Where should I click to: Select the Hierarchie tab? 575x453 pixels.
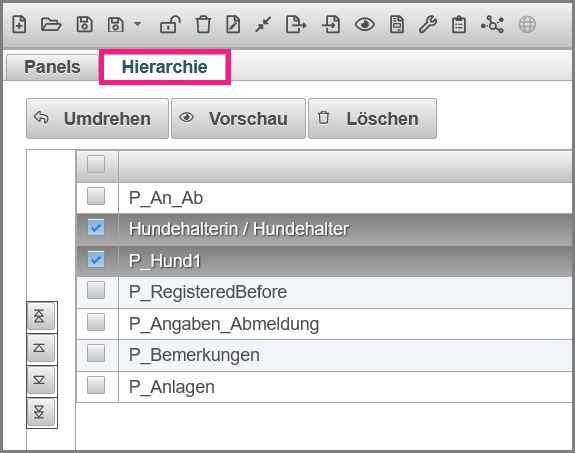click(x=165, y=67)
